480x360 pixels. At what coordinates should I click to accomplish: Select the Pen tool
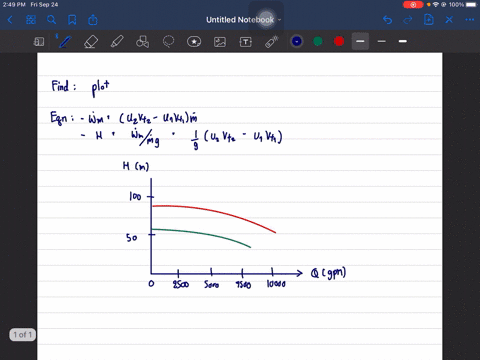click(x=65, y=42)
